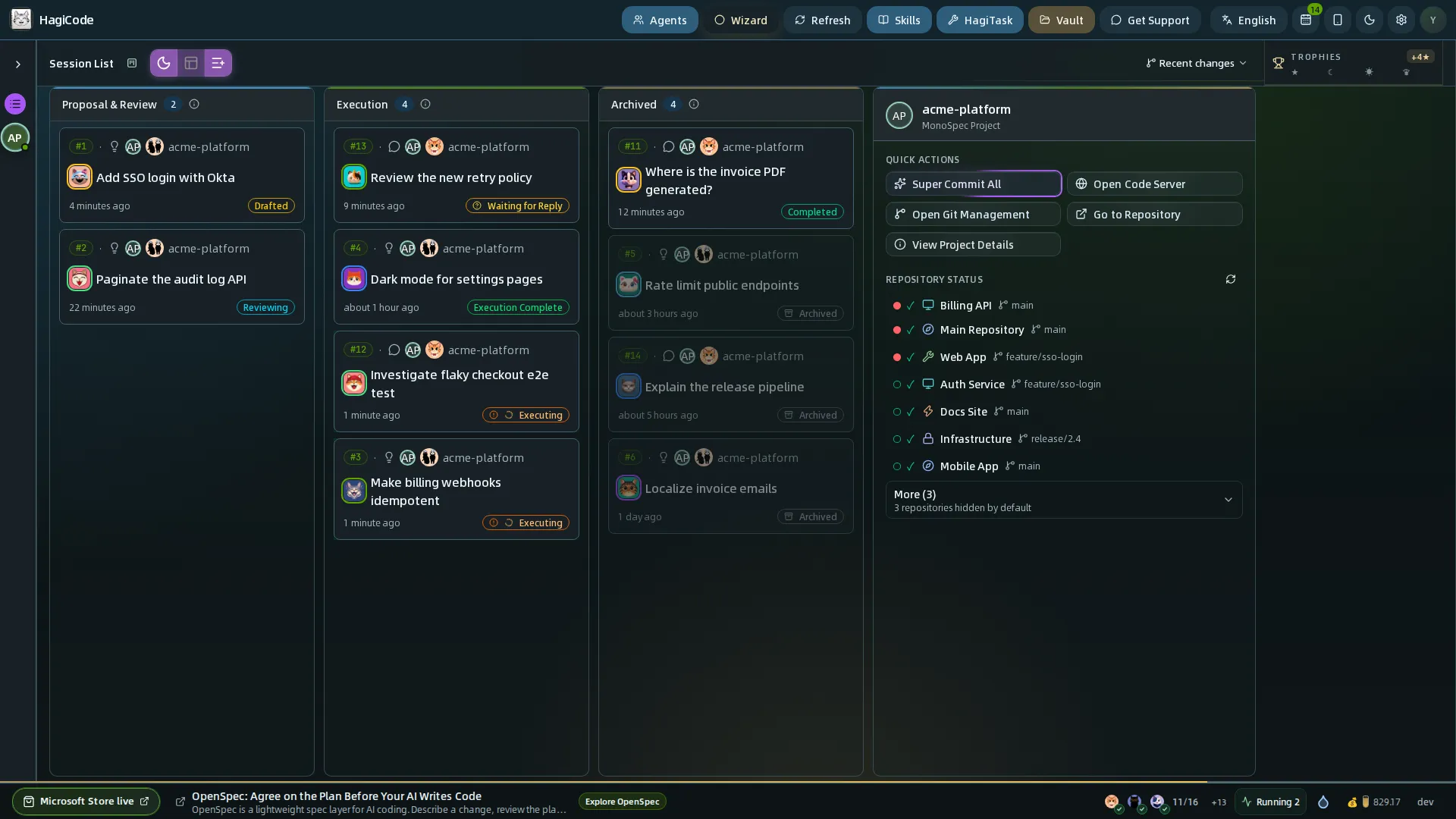This screenshot has width=1456, height=819.
Task: Click Open Code Server
Action: point(1154,184)
